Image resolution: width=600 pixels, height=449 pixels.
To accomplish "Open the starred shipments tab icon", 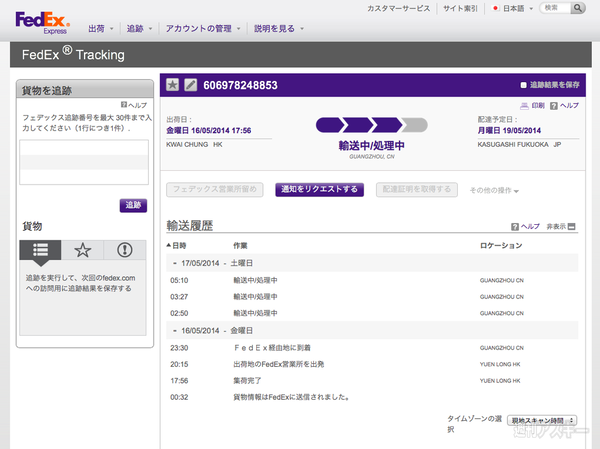I will (83, 250).
